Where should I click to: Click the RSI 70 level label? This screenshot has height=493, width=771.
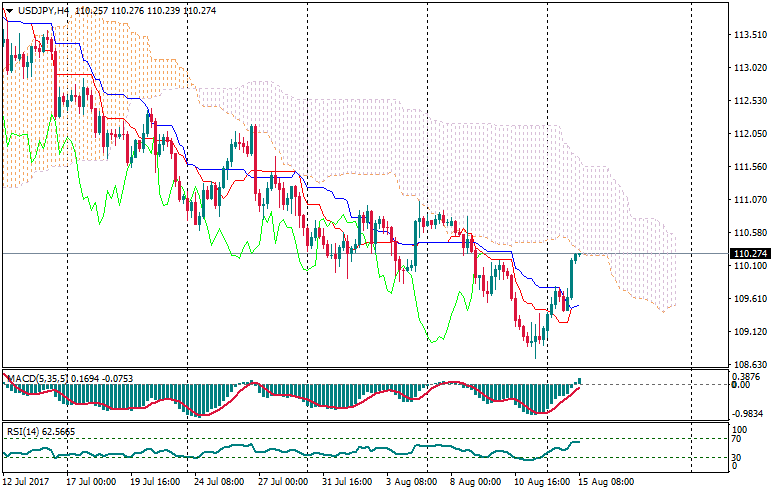[x=735, y=439]
